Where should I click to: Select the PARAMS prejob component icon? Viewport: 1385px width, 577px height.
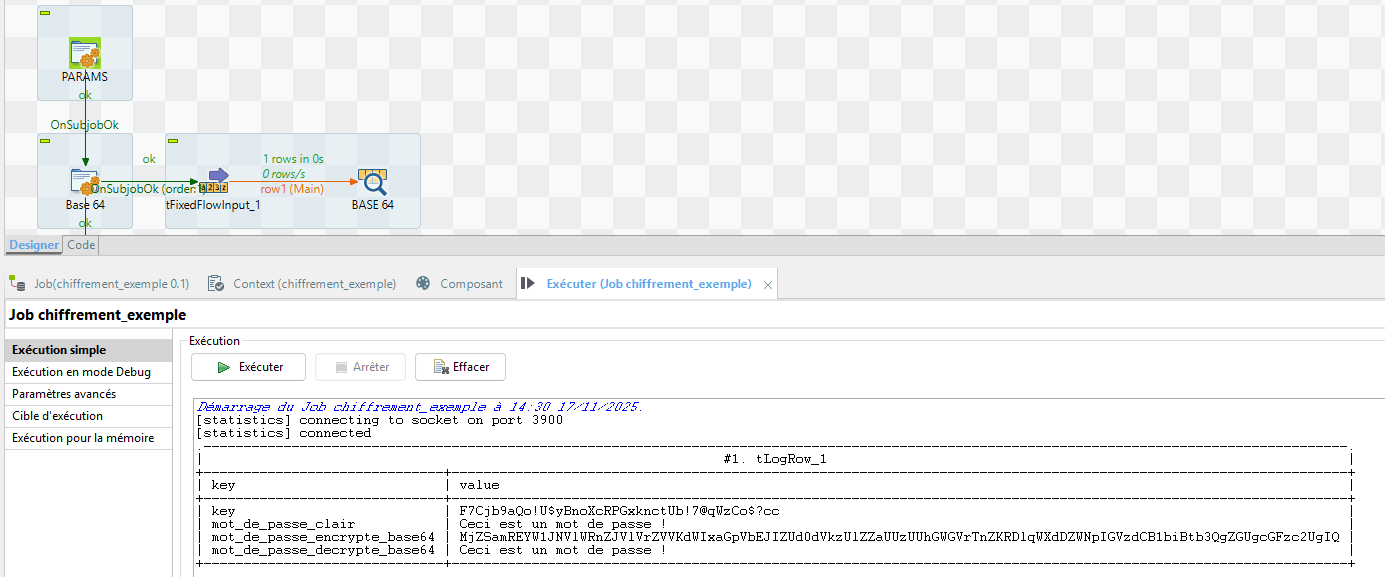click(85, 52)
